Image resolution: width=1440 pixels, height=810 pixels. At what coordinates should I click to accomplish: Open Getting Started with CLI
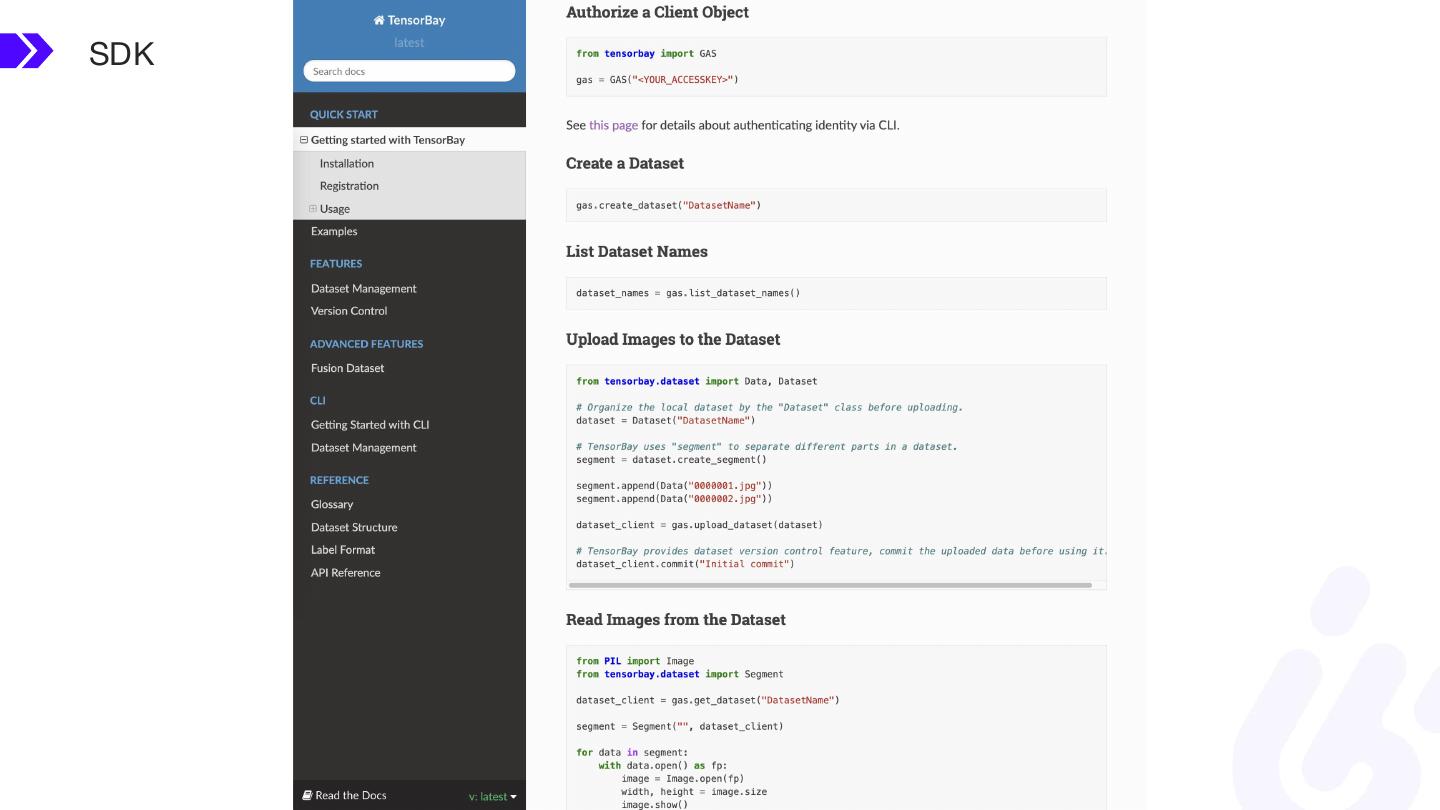pos(370,425)
